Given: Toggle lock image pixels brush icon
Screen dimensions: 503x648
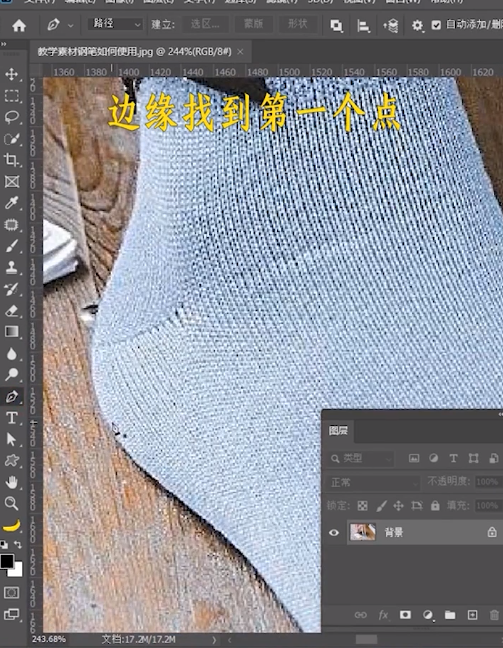Looking at the screenshot, I should (x=381, y=505).
